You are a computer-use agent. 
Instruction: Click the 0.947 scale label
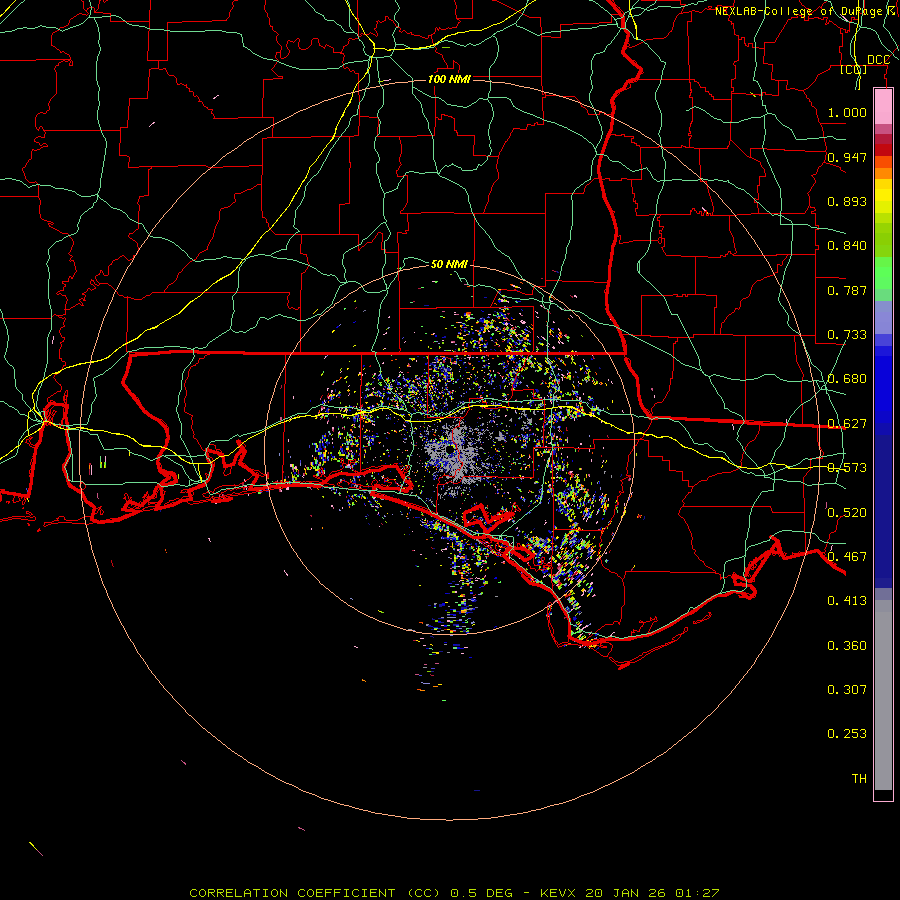(847, 157)
